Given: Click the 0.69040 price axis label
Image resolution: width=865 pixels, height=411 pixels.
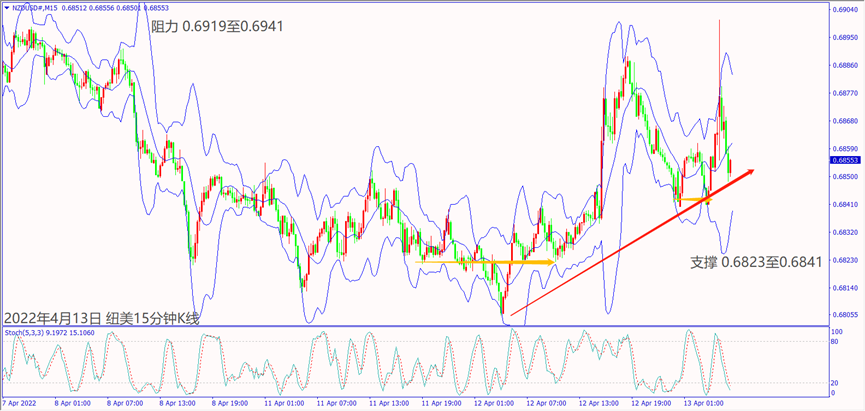Looking at the screenshot, I should [x=843, y=10].
